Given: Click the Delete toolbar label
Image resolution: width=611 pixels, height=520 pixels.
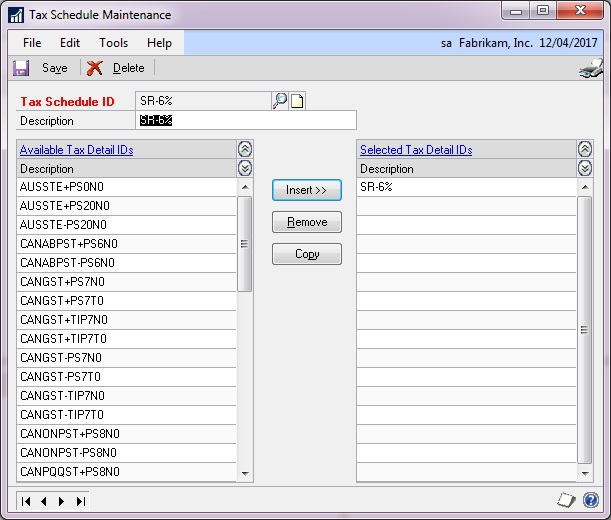Looking at the screenshot, I should 129,68.
